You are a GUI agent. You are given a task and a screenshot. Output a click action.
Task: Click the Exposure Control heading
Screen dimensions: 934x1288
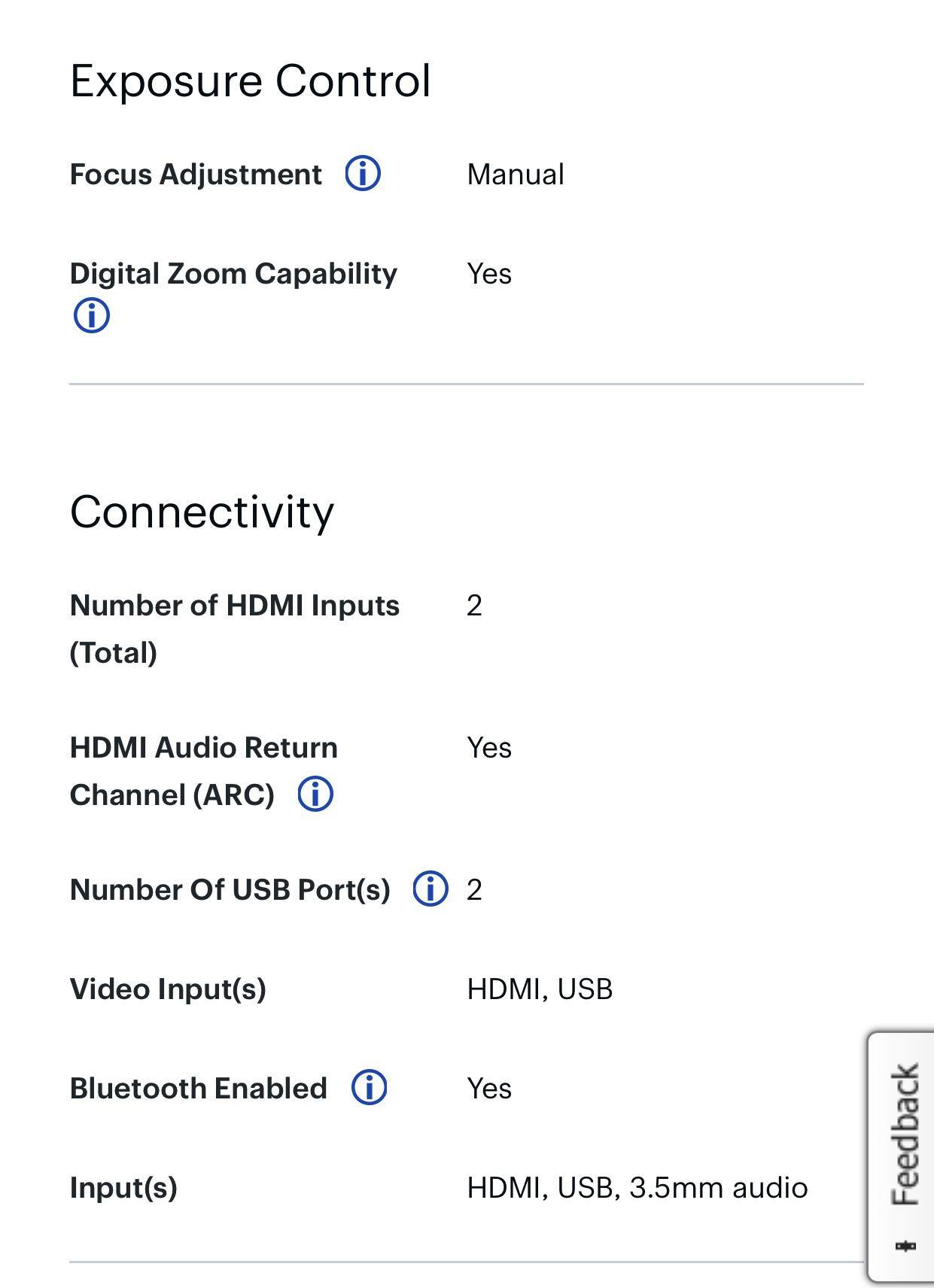point(250,81)
